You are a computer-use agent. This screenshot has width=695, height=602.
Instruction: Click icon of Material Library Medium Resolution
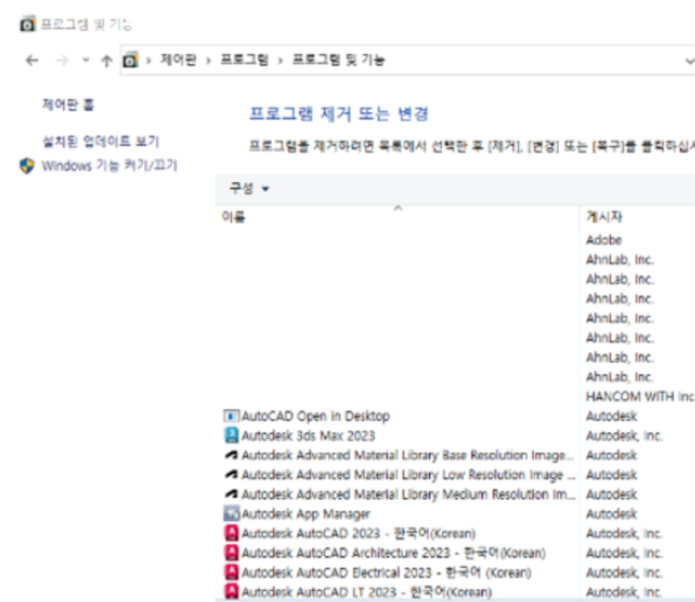(231, 494)
